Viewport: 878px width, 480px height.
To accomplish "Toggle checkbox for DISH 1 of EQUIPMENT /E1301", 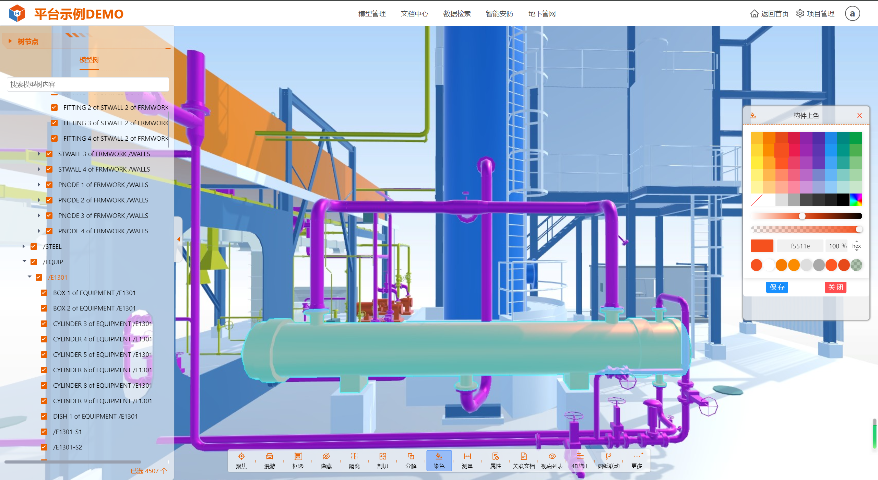I will (44, 416).
